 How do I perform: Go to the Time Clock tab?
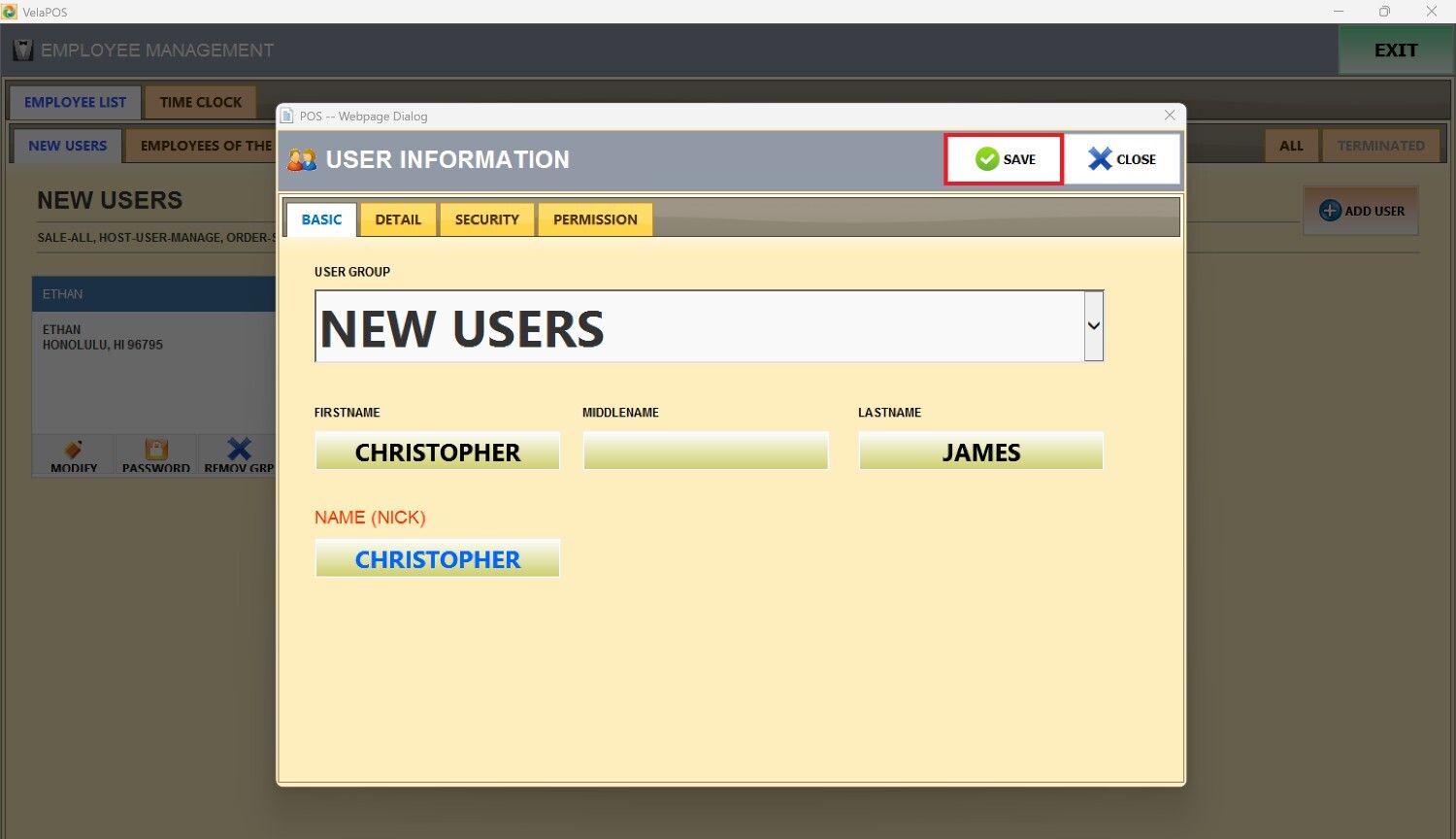[x=200, y=102]
